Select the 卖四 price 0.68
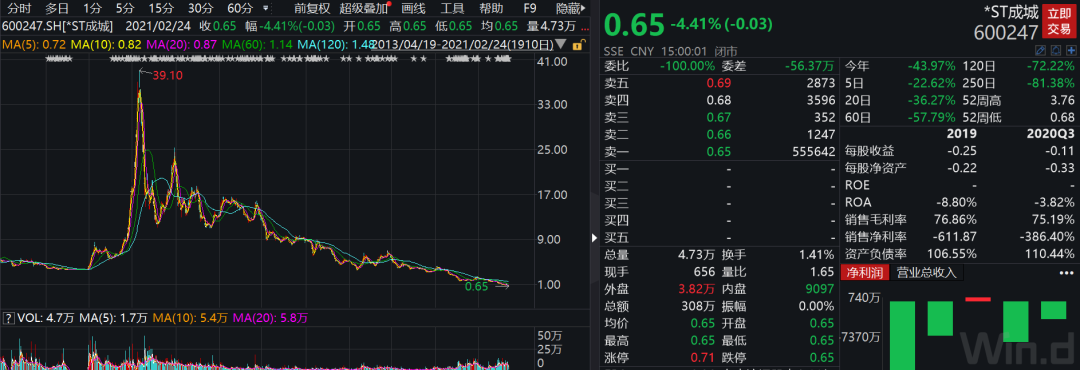The image size is (1080, 370). [x=720, y=100]
